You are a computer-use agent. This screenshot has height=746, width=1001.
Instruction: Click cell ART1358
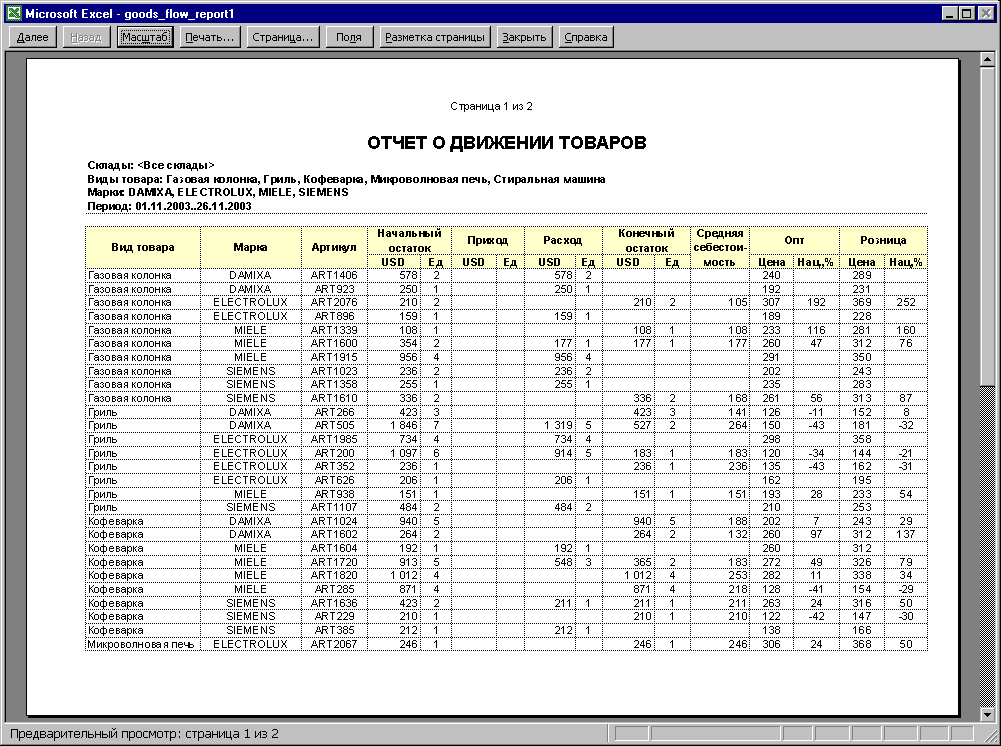[334, 384]
